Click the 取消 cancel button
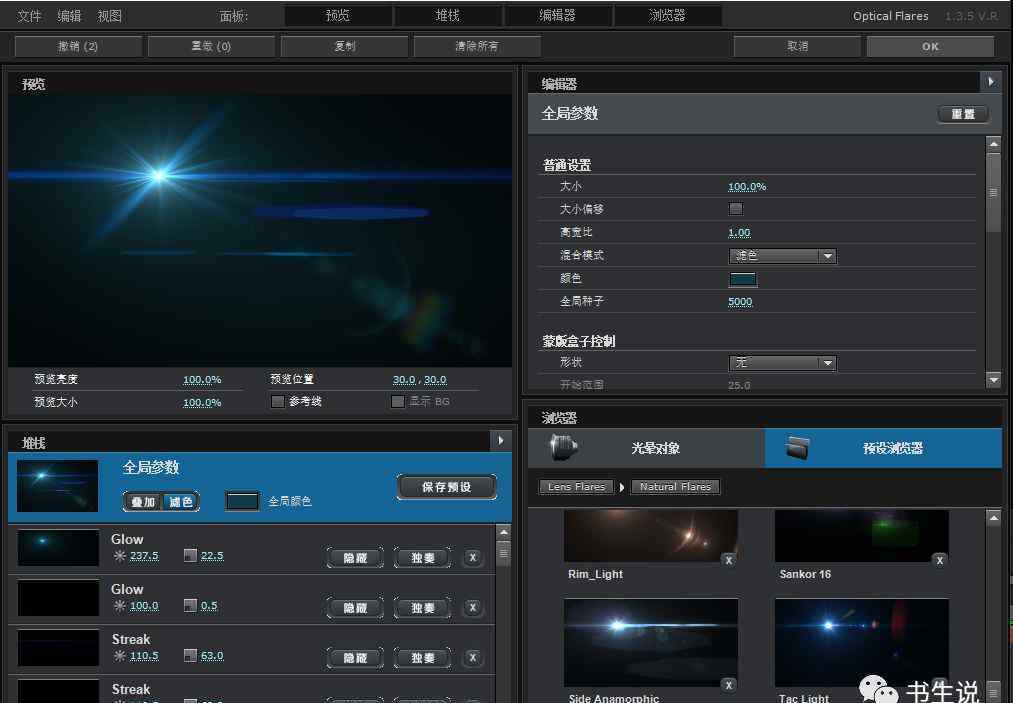The height and width of the screenshot is (703, 1013). coord(797,47)
